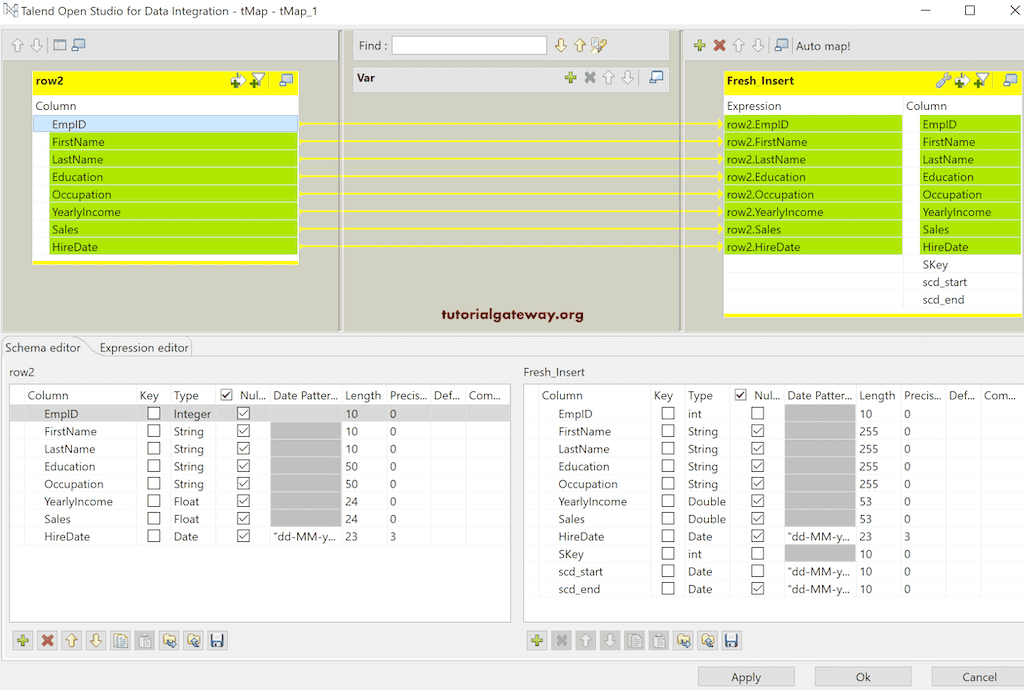Click the highlight-all matches icon beside Find
The image size is (1024, 690).
point(596,45)
